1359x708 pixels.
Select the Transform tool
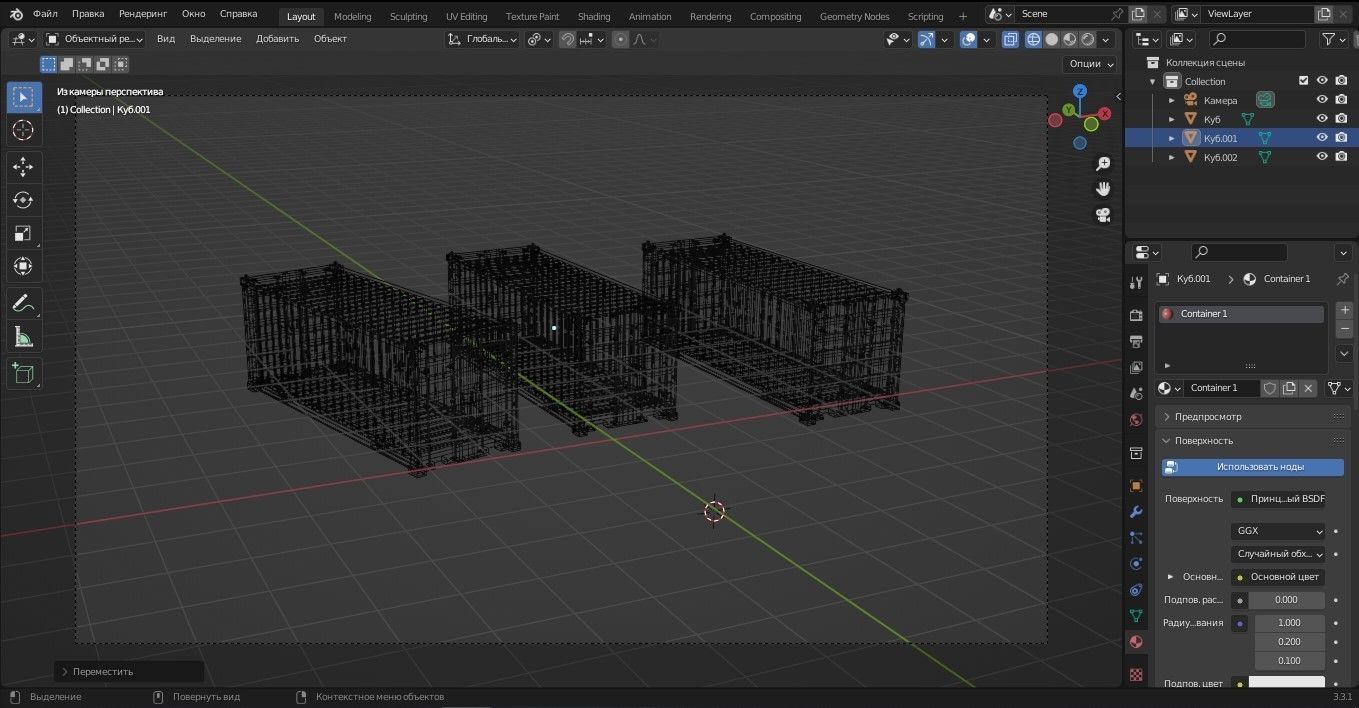click(23, 266)
